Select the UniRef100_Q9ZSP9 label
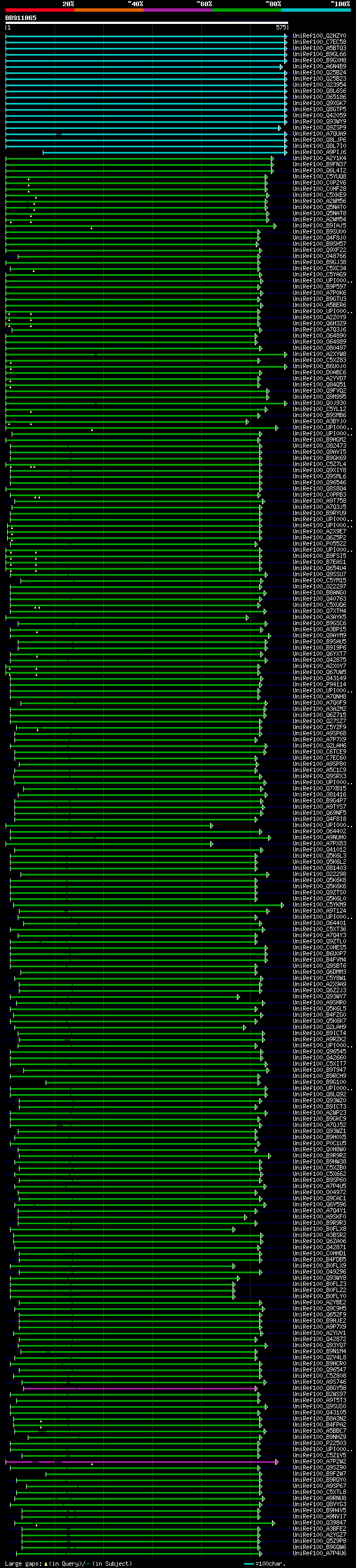This screenshot has width=356, height=1568. click(x=319, y=128)
